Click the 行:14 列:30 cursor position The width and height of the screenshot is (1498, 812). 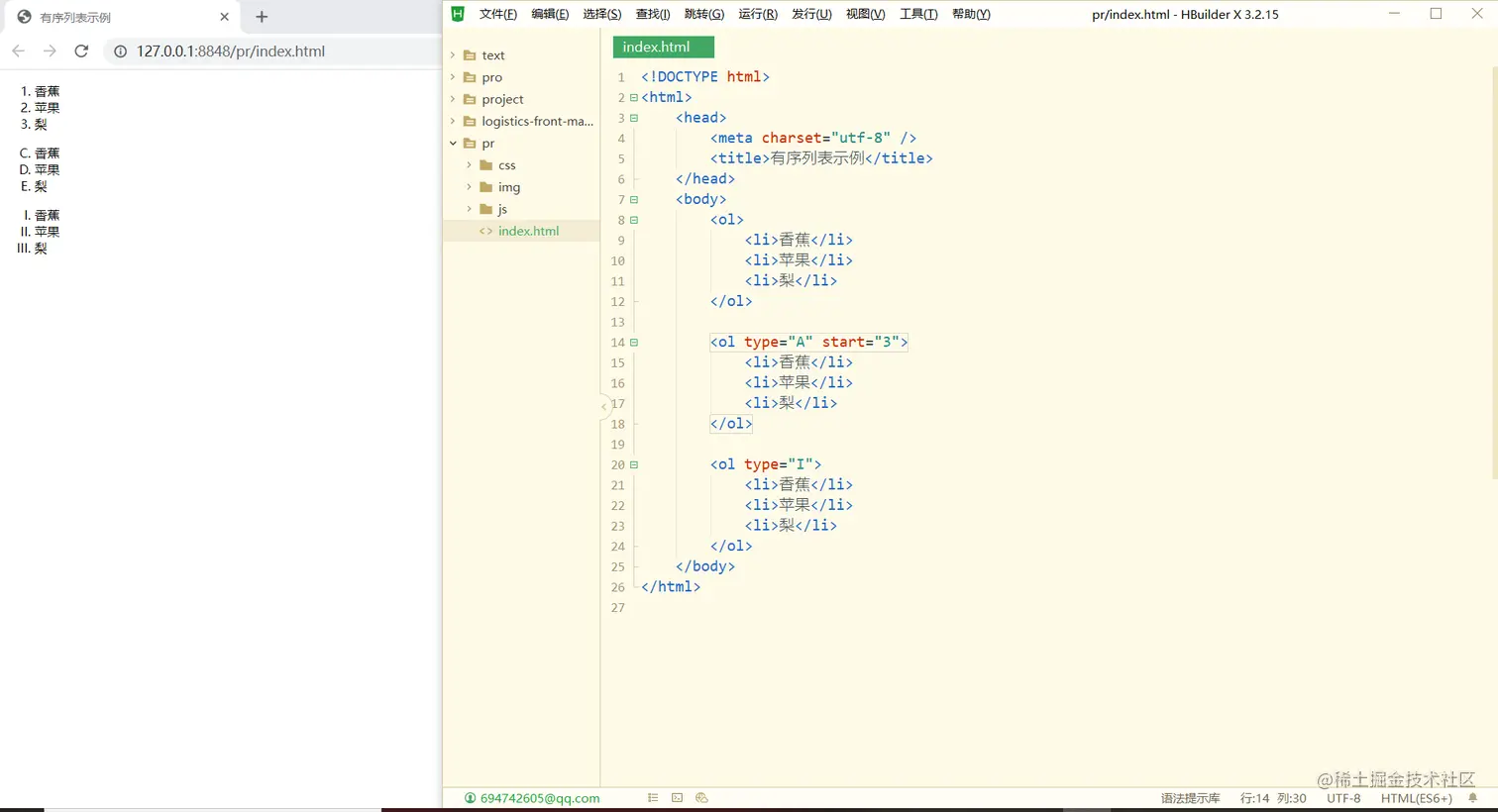pos(1273,798)
